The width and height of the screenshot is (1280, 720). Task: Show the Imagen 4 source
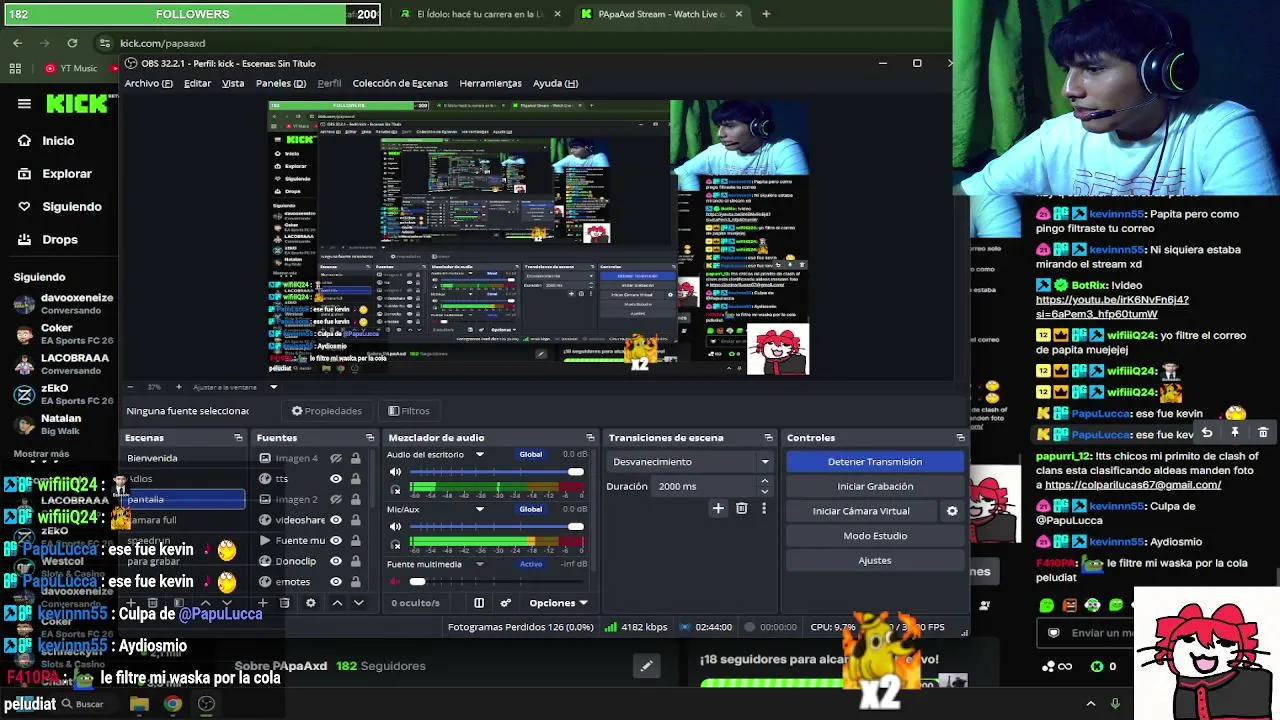click(336, 458)
